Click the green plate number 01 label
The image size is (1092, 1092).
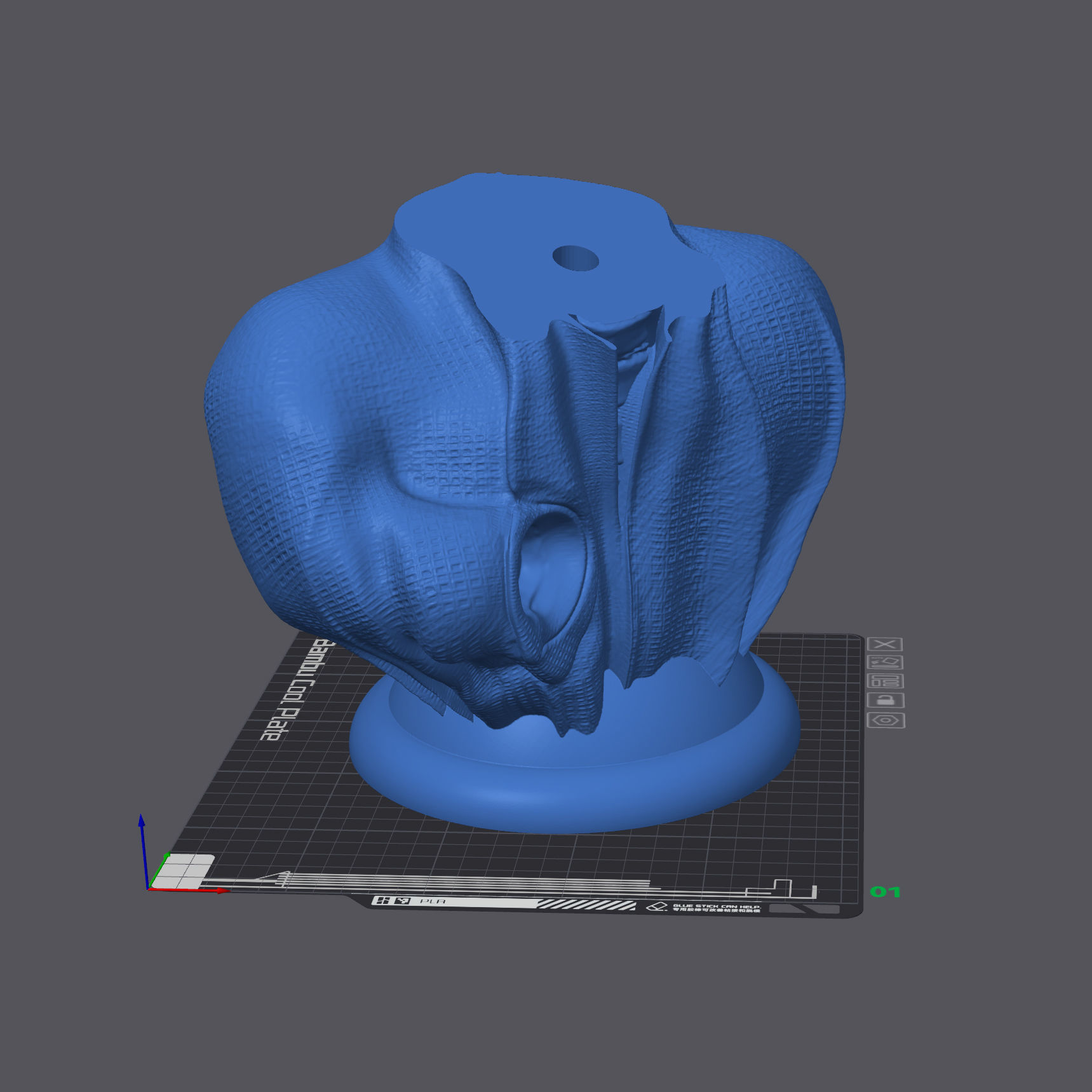885,892
